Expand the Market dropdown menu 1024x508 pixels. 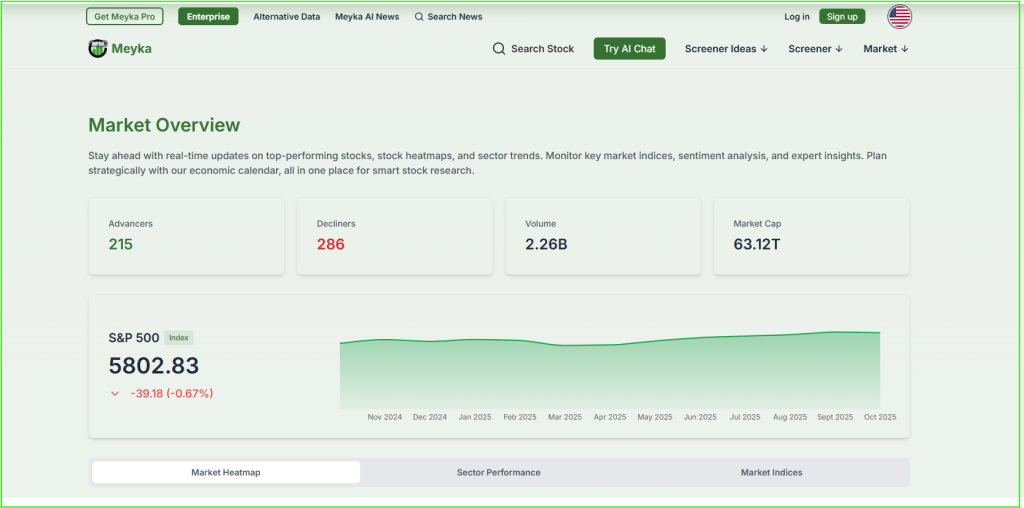(885, 49)
